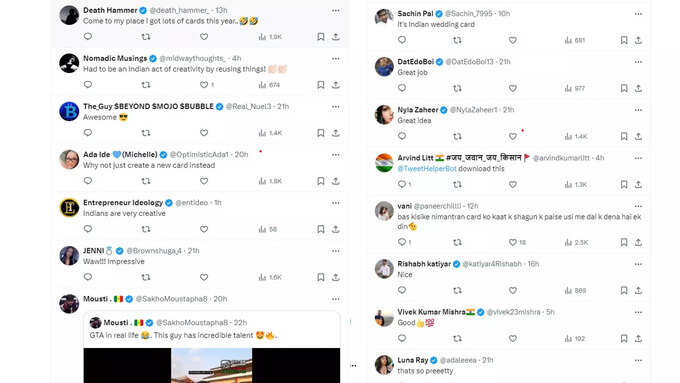
Task: Bookmark Vivek Kumar Mishra's 'Good' tweet
Action: click(x=624, y=338)
